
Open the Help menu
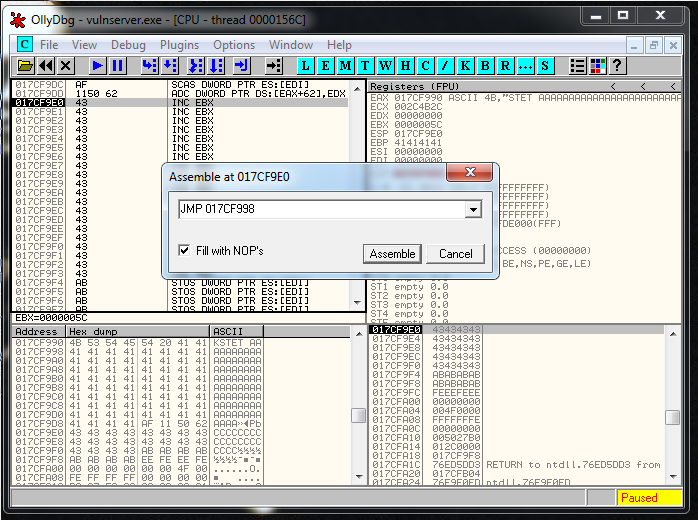point(339,45)
